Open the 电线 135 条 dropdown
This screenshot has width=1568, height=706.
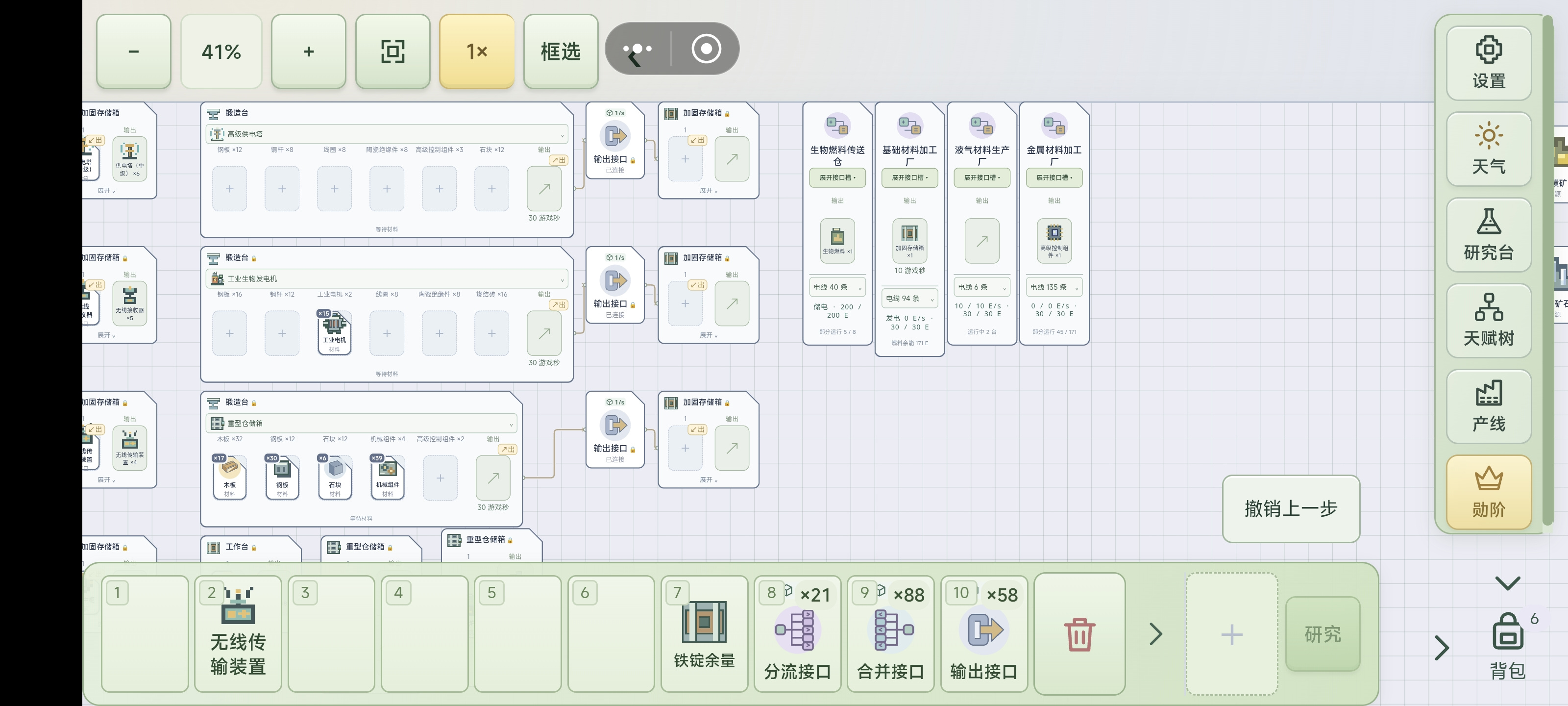click(1053, 287)
